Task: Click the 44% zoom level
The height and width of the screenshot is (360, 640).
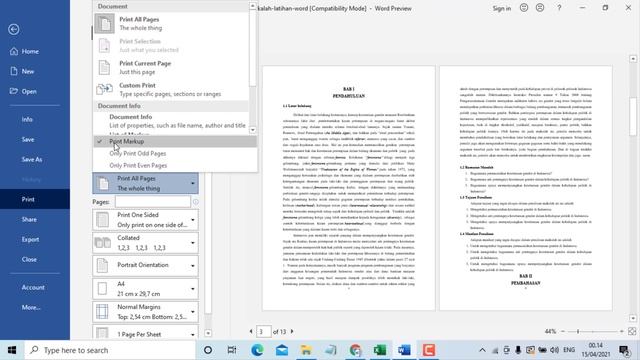Action: coord(550,331)
